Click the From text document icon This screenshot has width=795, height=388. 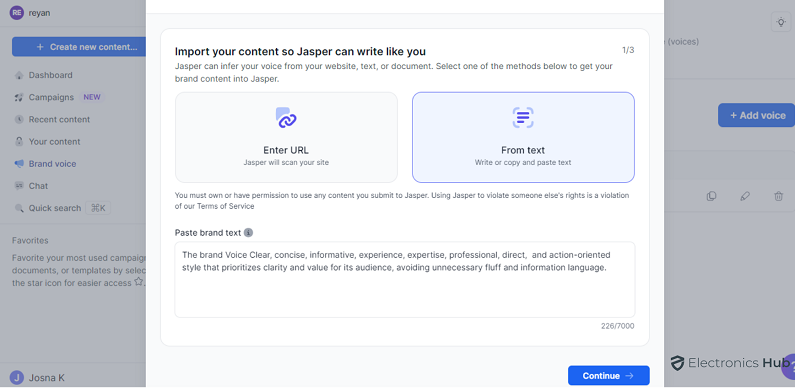pos(523,118)
